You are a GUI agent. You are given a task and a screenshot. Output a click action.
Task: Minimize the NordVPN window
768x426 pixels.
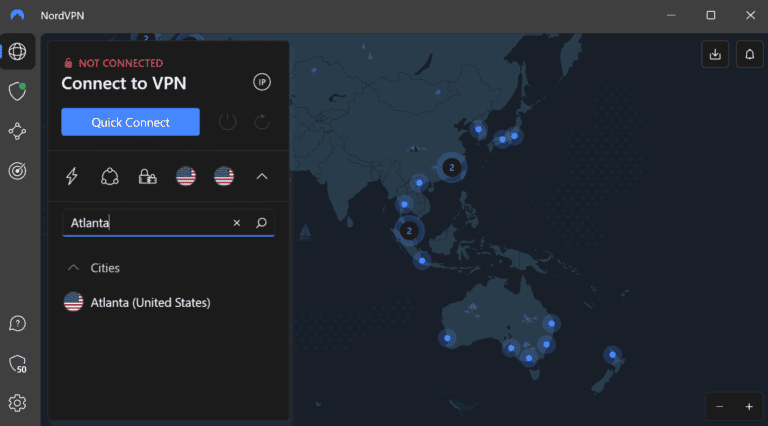click(671, 15)
